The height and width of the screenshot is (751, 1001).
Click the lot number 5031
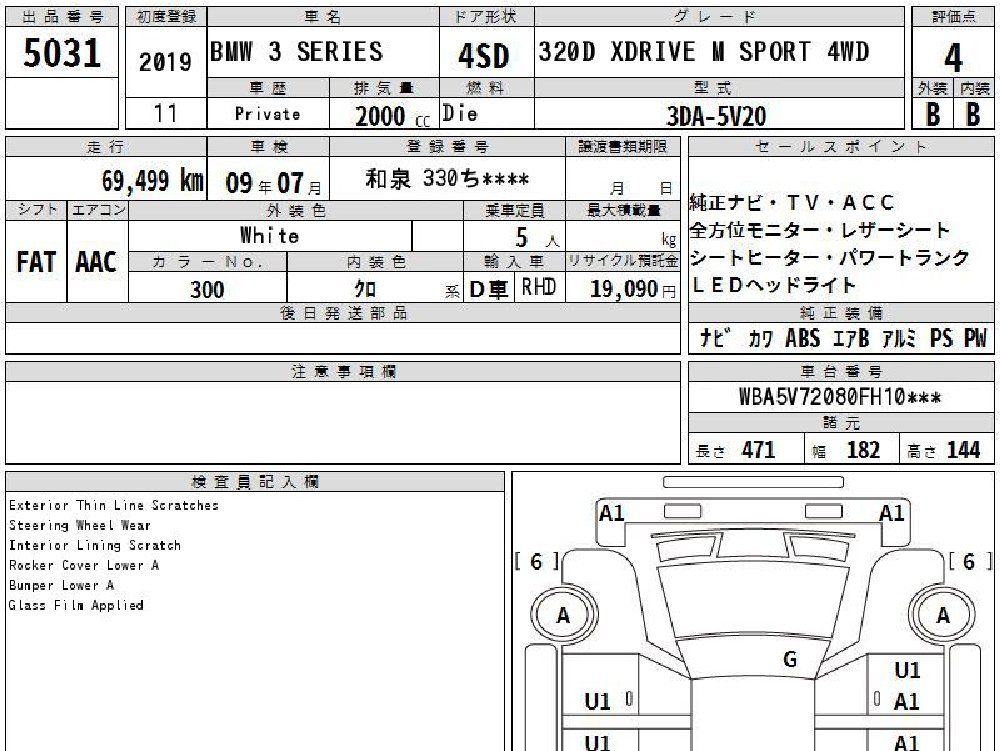(x=62, y=52)
